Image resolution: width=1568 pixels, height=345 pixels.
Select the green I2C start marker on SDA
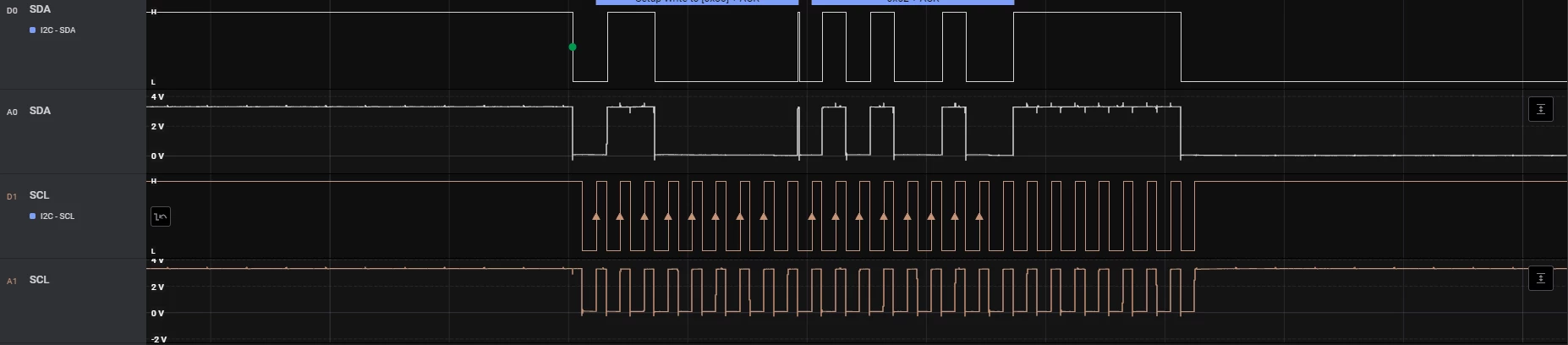click(573, 47)
